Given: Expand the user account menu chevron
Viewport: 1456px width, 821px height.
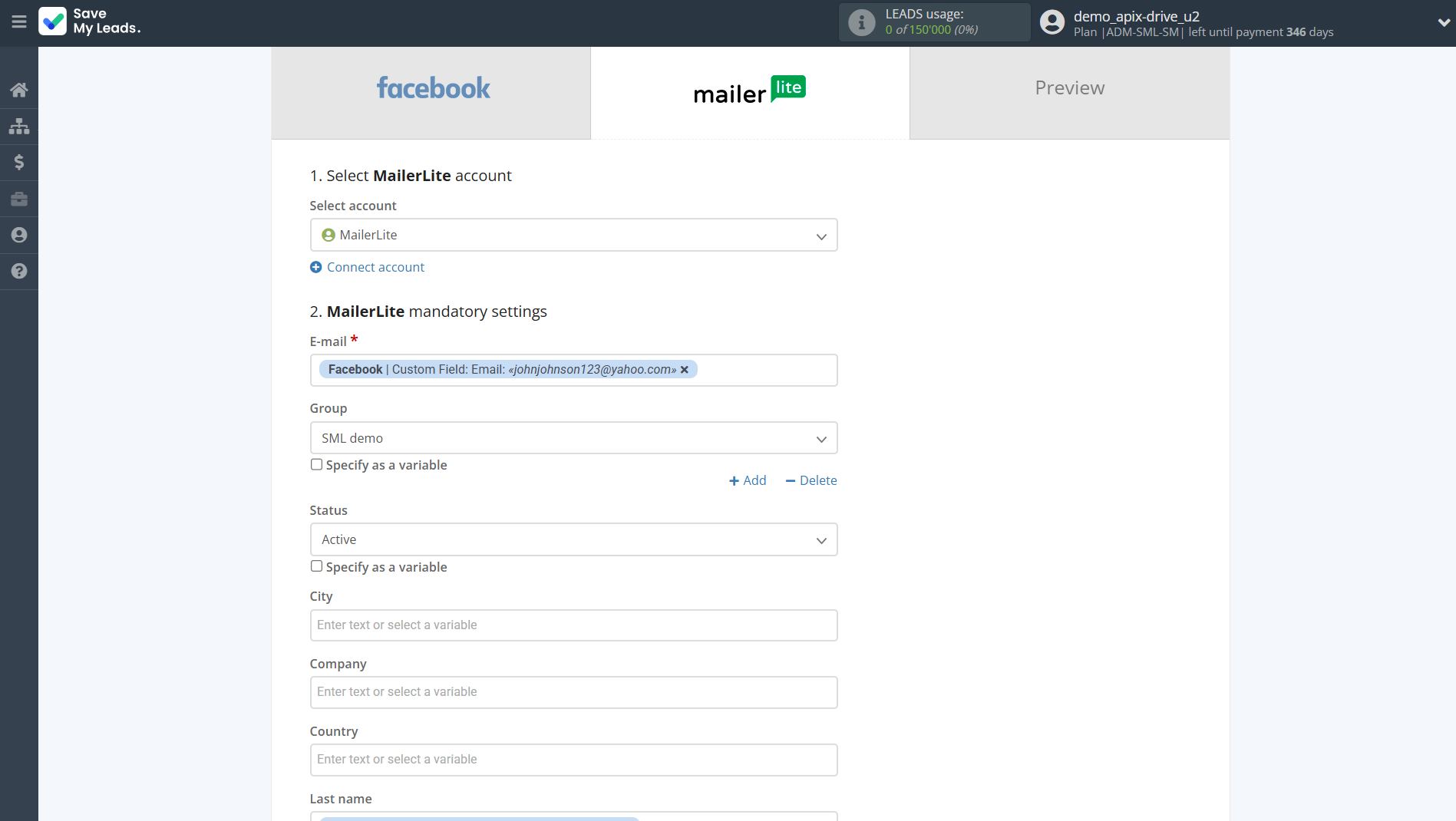Looking at the screenshot, I should click(x=1443, y=22).
